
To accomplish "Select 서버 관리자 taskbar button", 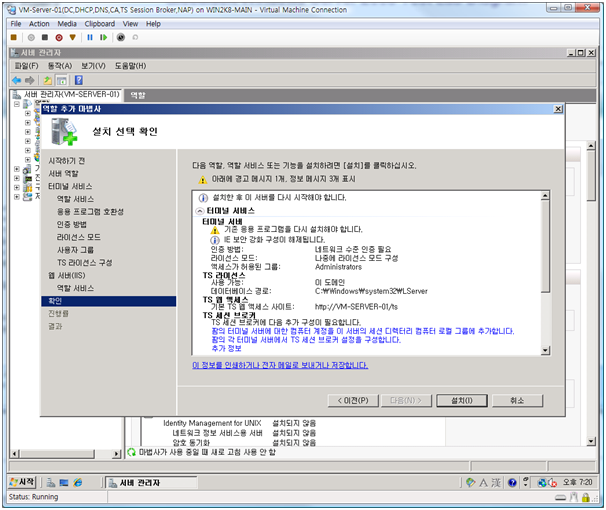I will 152,483.
